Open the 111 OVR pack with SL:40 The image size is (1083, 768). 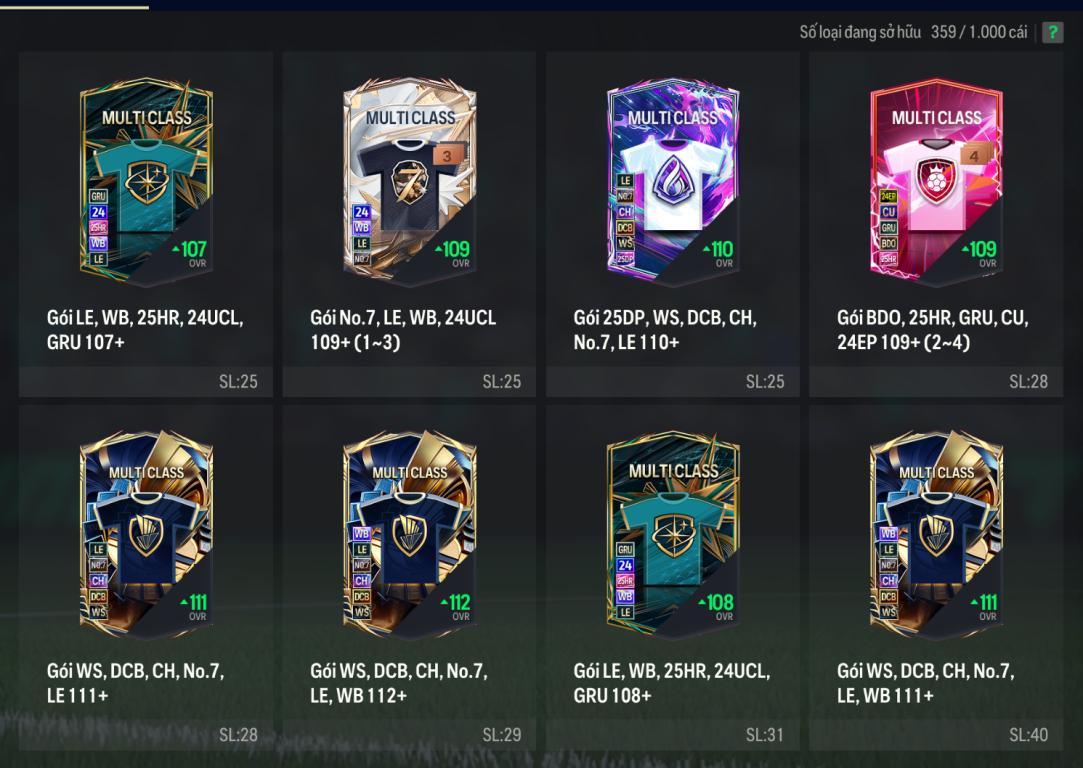pyautogui.click(x=936, y=533)
